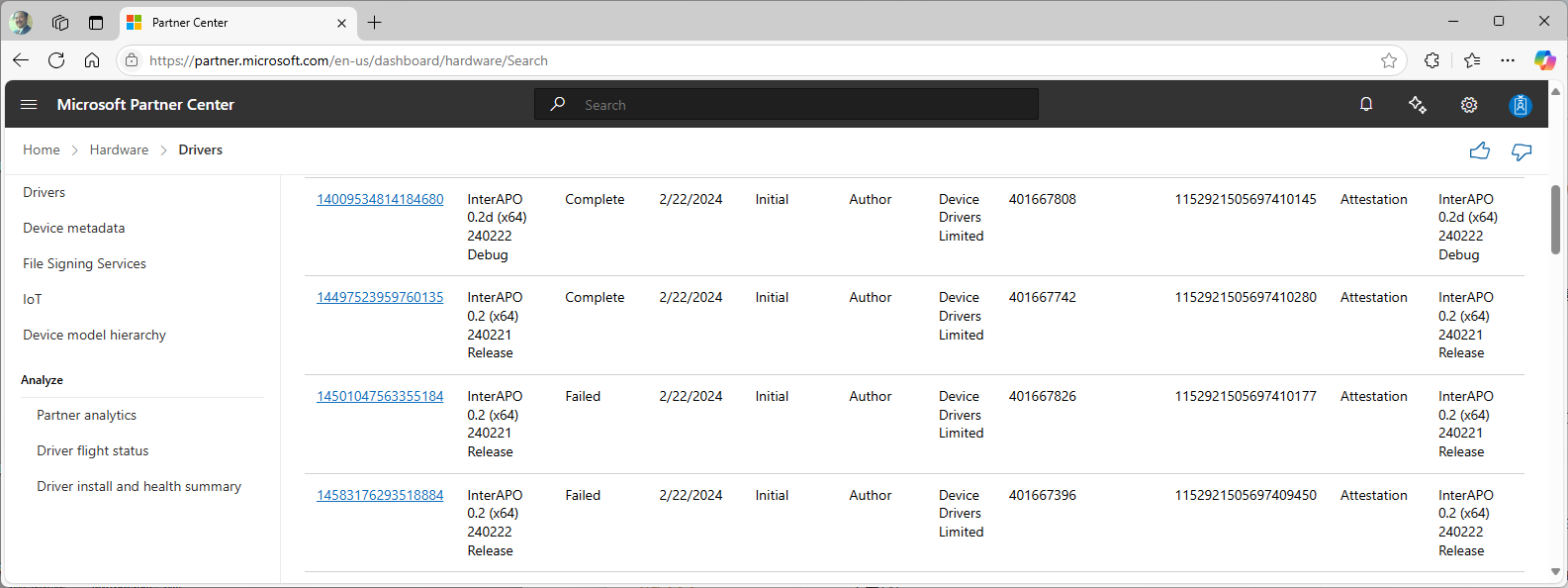1568x588 pixels.
Task: Open submission 14009534814184680
Action: tap(380, 199)
